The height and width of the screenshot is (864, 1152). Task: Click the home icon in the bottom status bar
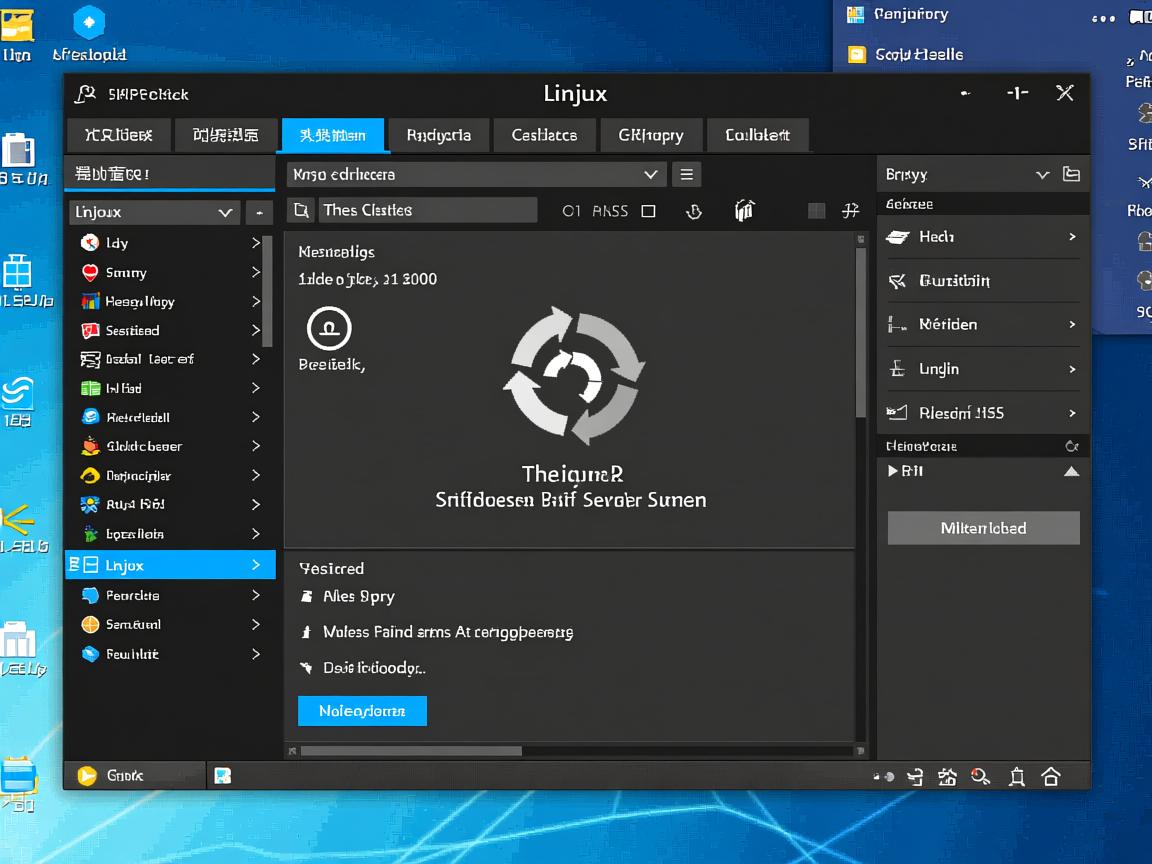point(1051,776)
